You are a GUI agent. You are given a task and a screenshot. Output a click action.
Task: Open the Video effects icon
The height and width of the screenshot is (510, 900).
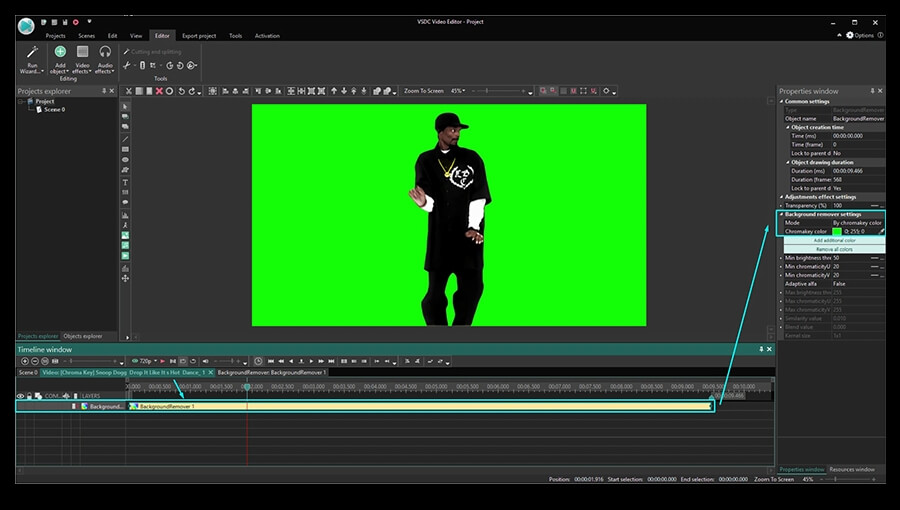pyautogui.click(x=83, y=52)
